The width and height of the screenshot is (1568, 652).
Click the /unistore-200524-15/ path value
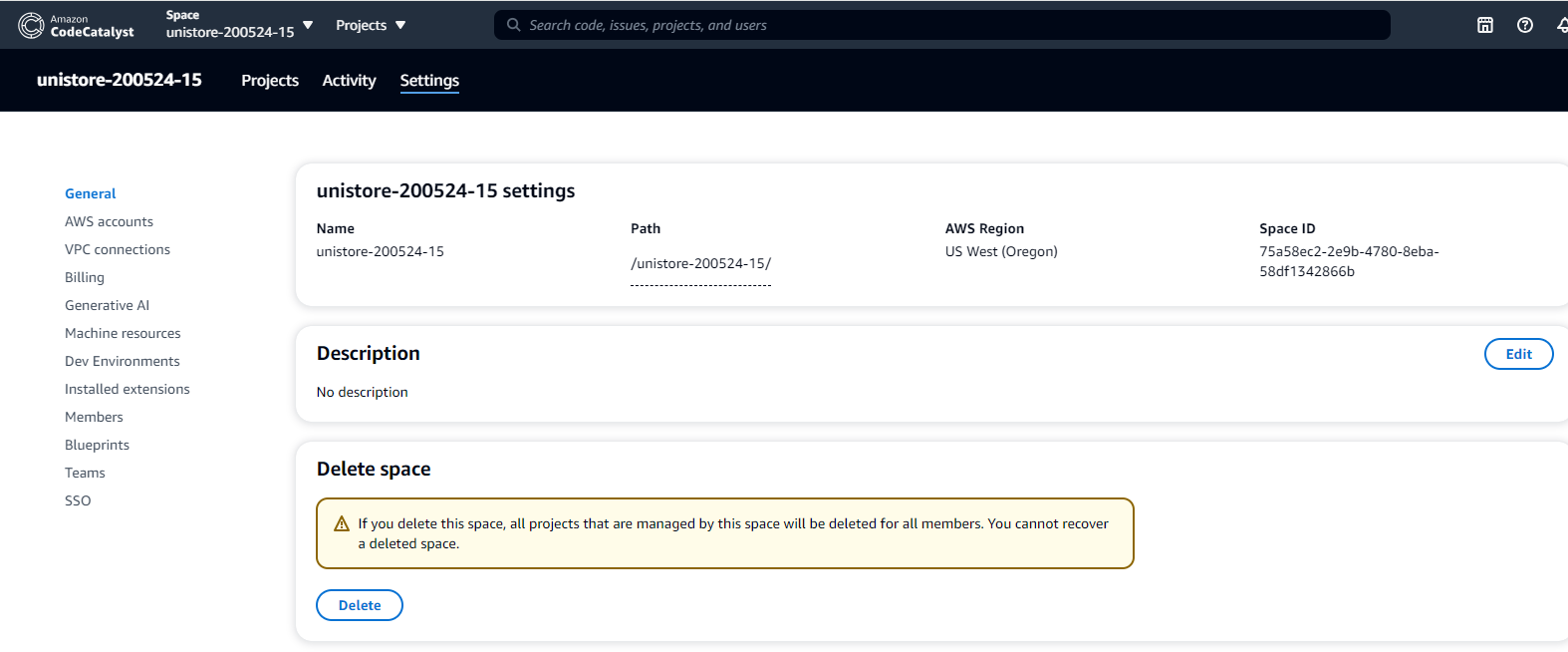click(700, 264)
